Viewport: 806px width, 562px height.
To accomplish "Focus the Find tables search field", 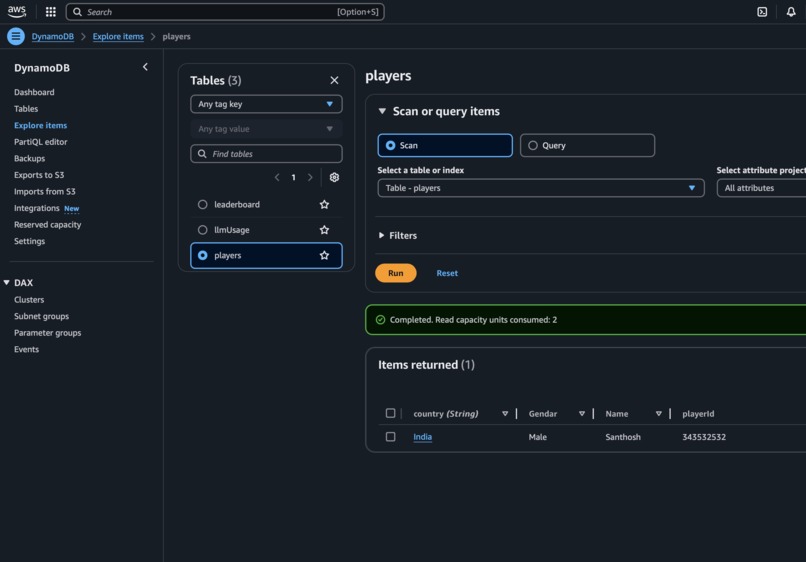I will pos(266,154).
